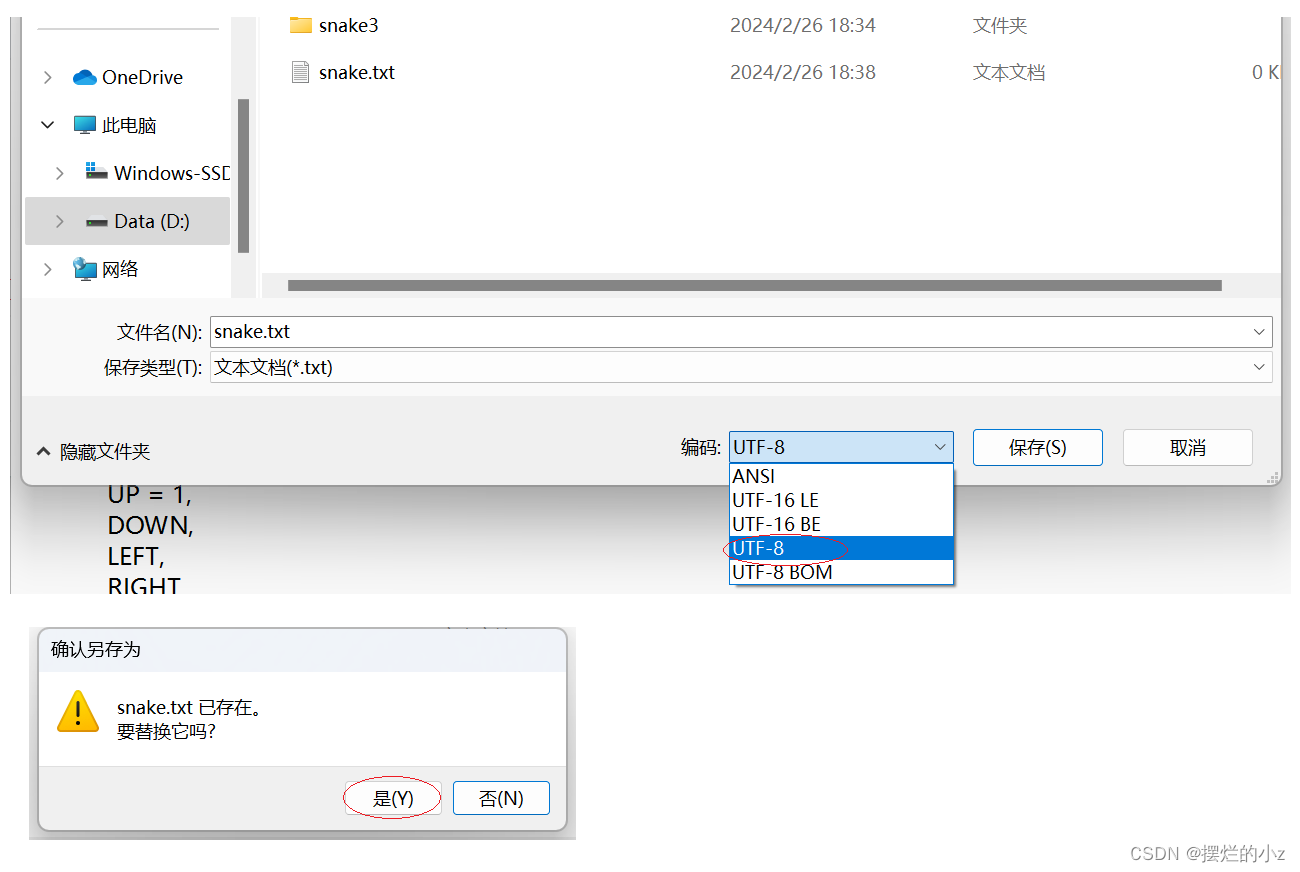
Task: Expand the Data (D:) tree node
Action: [x=60, y=221]
